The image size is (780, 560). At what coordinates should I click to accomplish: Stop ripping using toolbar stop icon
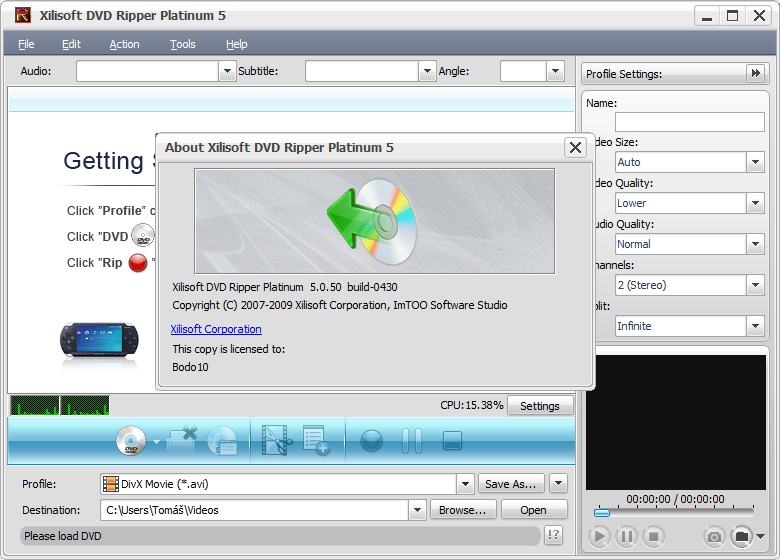(x=452, y=441)
